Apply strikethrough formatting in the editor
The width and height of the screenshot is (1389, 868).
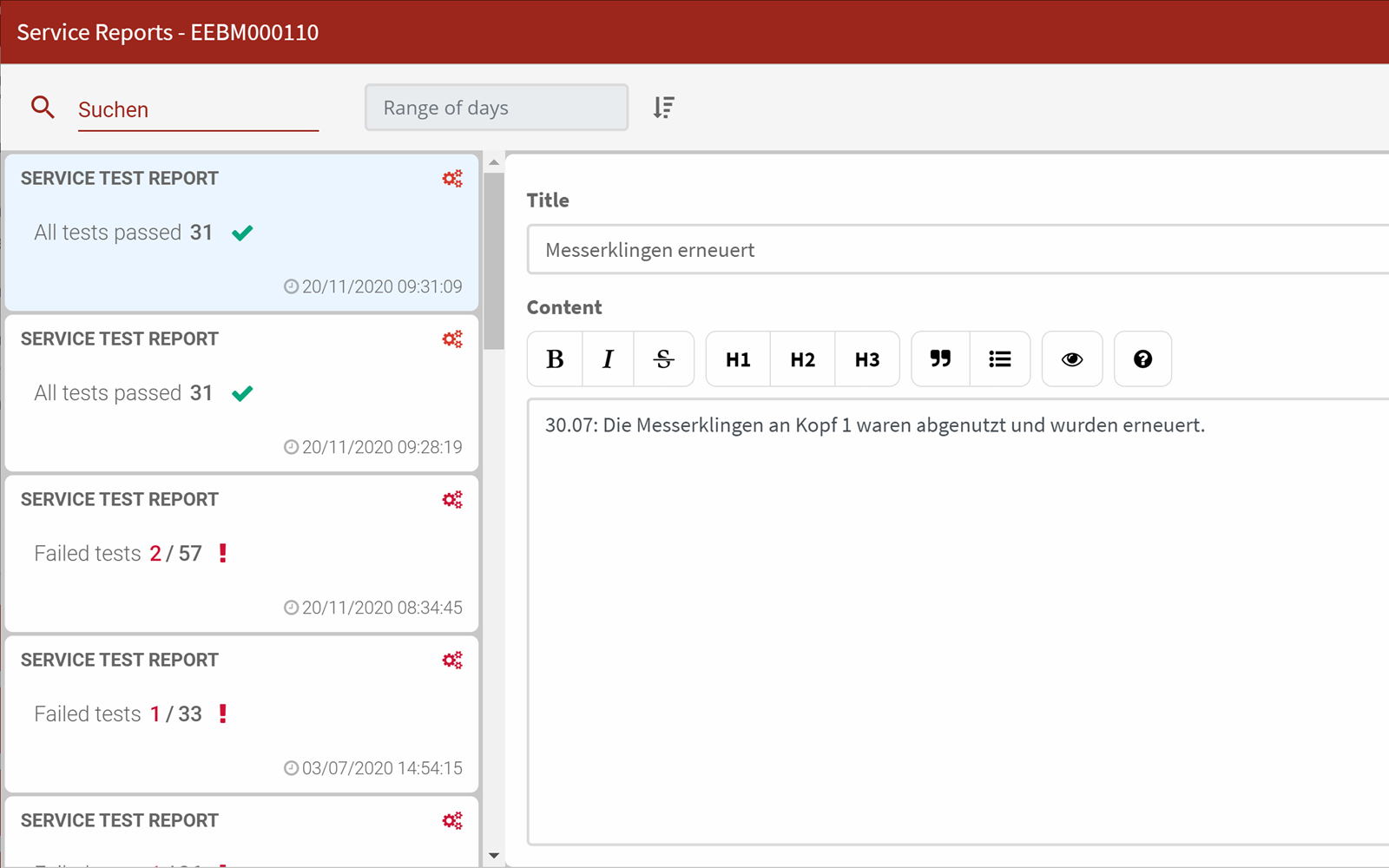664,359
